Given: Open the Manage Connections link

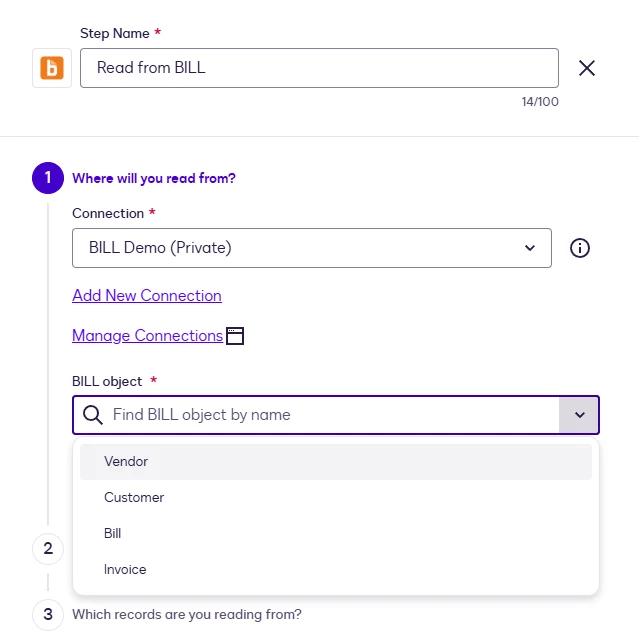Looking at the screenshot, I should point(147,336).
